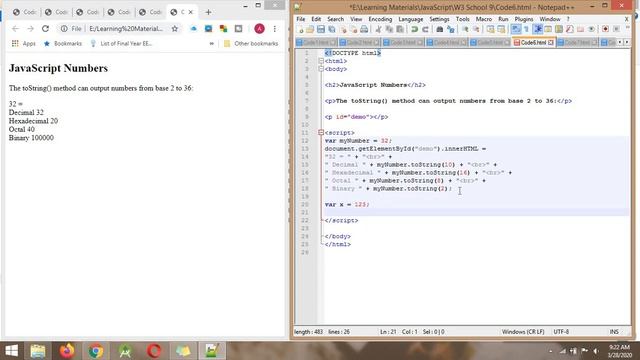This screenshot has width=640, height=360.
Task: Open the Windows Start menu
Action: (x=11, y=351)
